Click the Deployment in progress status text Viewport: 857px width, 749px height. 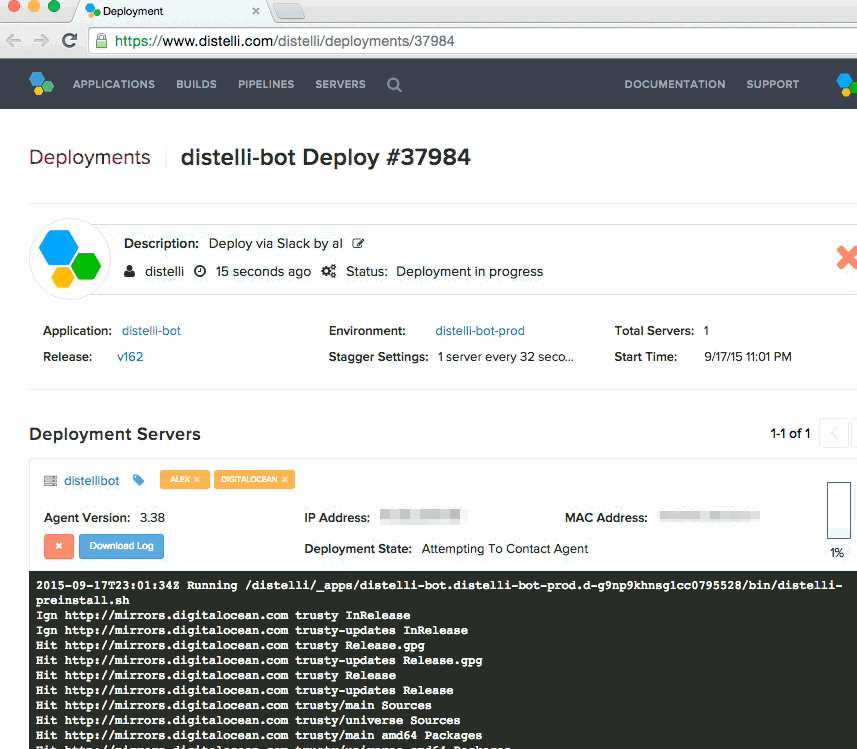tap(469, 272)
